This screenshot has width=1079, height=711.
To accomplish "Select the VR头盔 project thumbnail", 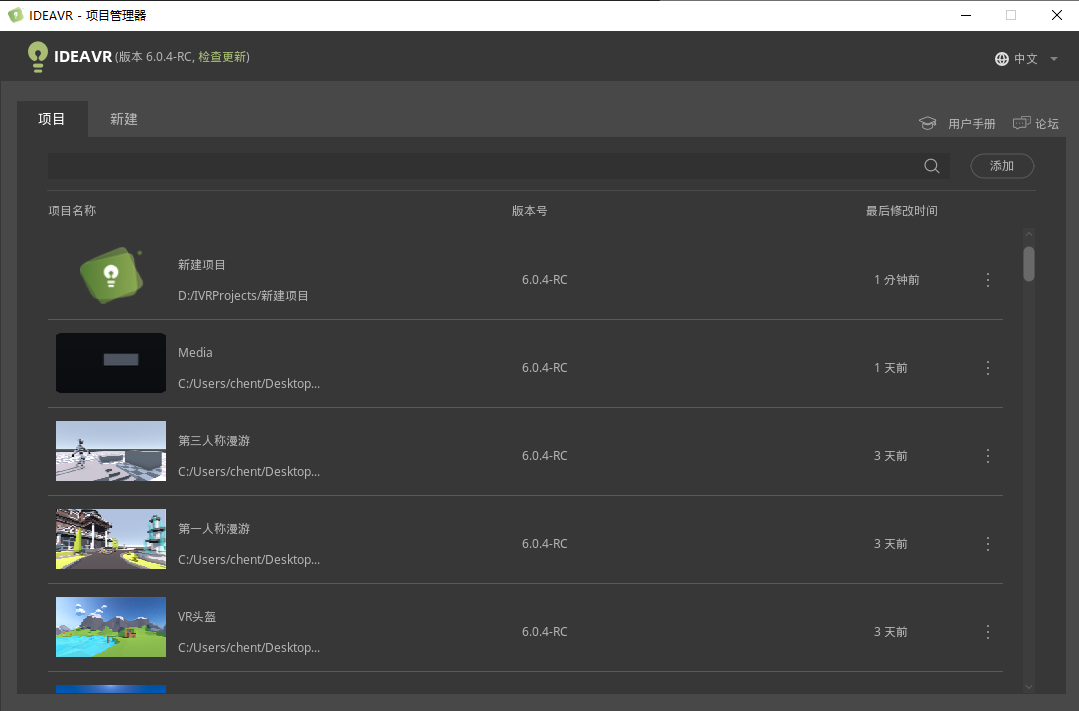I will (111, 627).
